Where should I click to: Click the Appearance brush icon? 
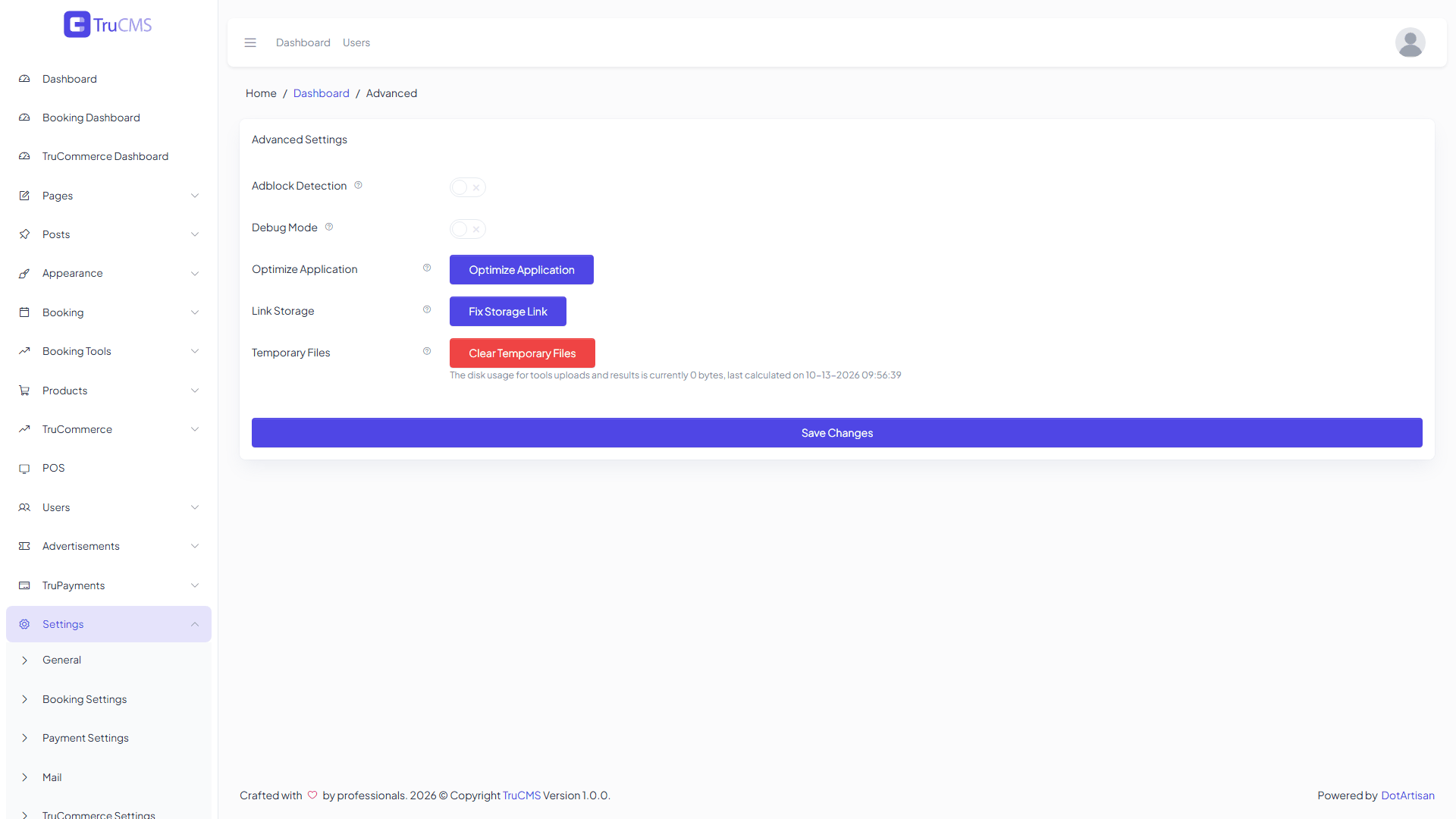[24, 274]
